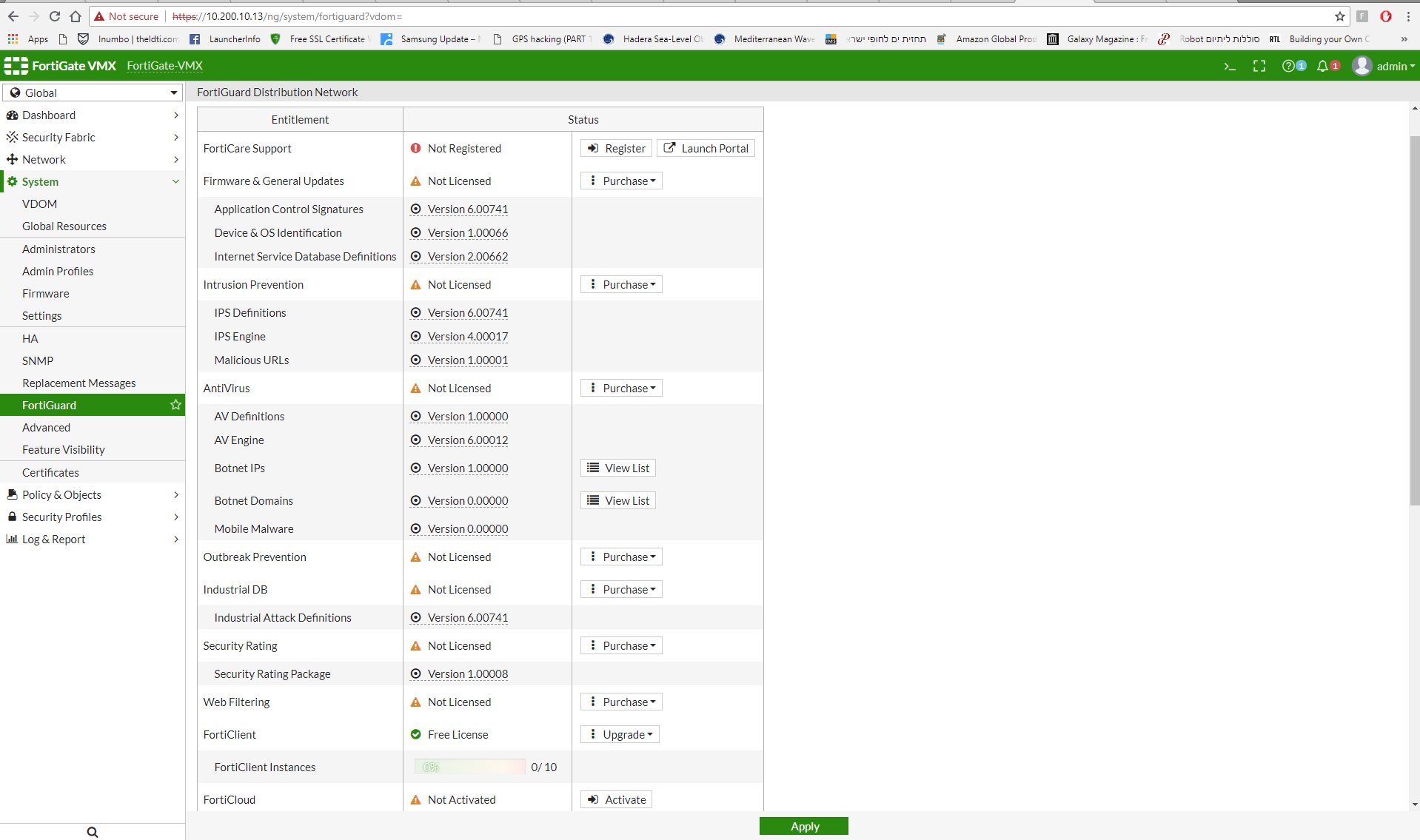View List of Botnet Domains

(618, 500)
